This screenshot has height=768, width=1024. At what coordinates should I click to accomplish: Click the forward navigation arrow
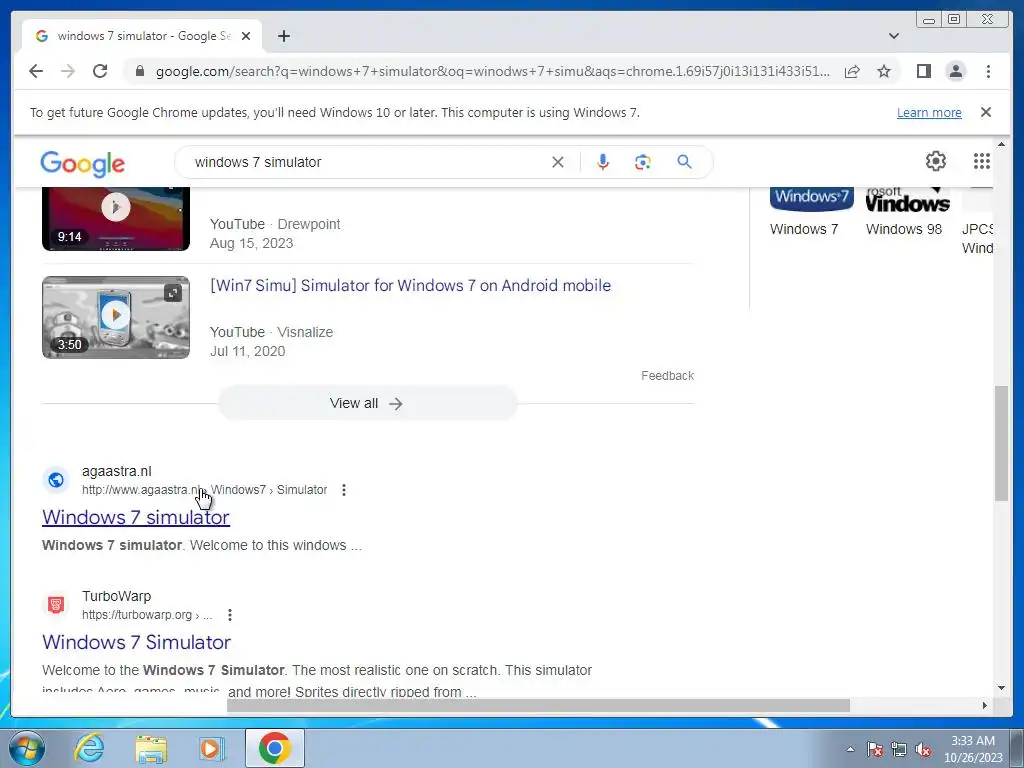68,71
